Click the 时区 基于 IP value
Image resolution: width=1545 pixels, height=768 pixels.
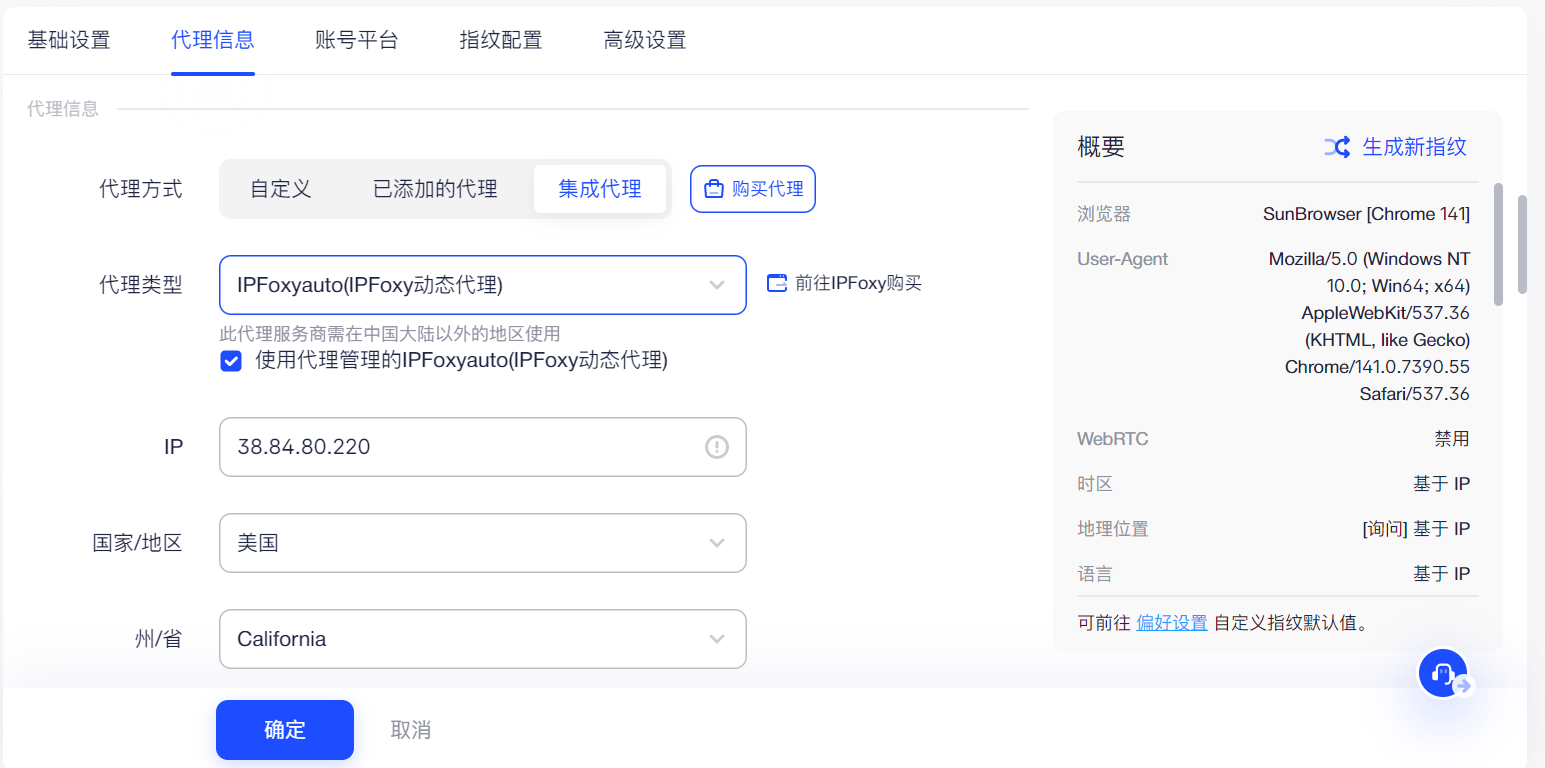(1441, 484)
